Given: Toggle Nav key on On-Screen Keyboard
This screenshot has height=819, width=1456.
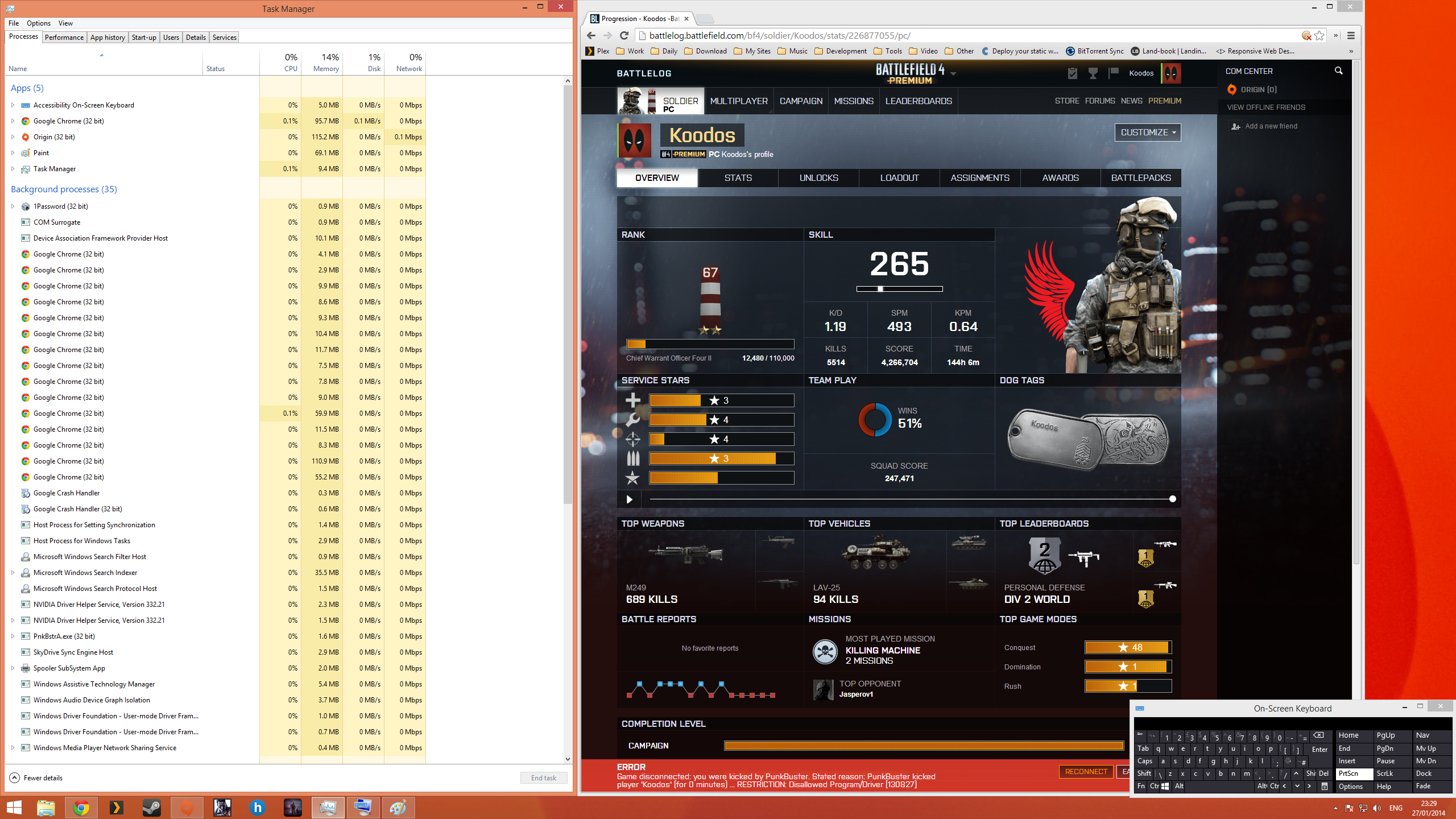Looking at the screenshot, I should (1432, 735).
